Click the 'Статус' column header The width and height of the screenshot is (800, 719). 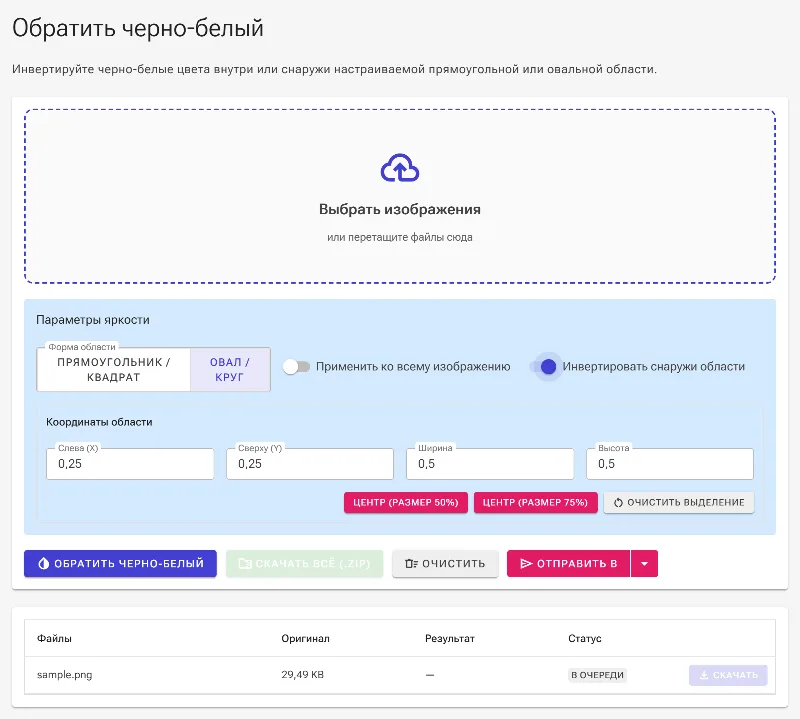585,638
